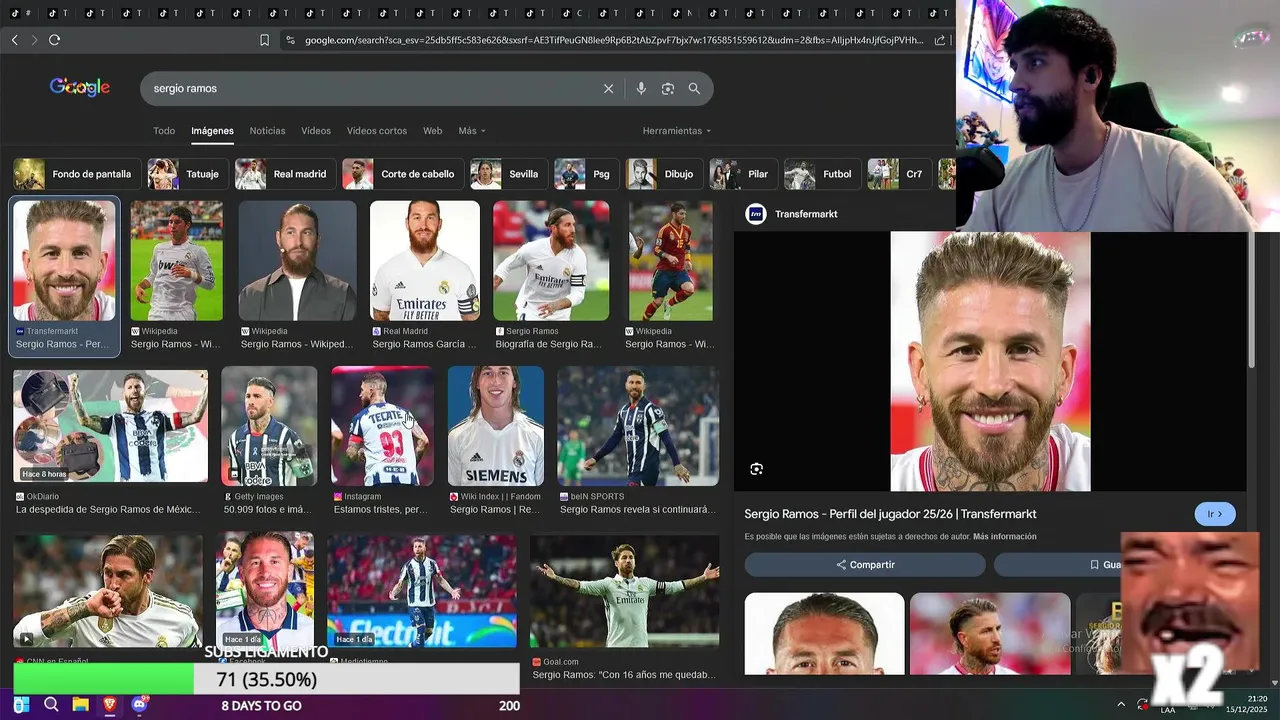Expand the Más dropdown

[472, 131]
